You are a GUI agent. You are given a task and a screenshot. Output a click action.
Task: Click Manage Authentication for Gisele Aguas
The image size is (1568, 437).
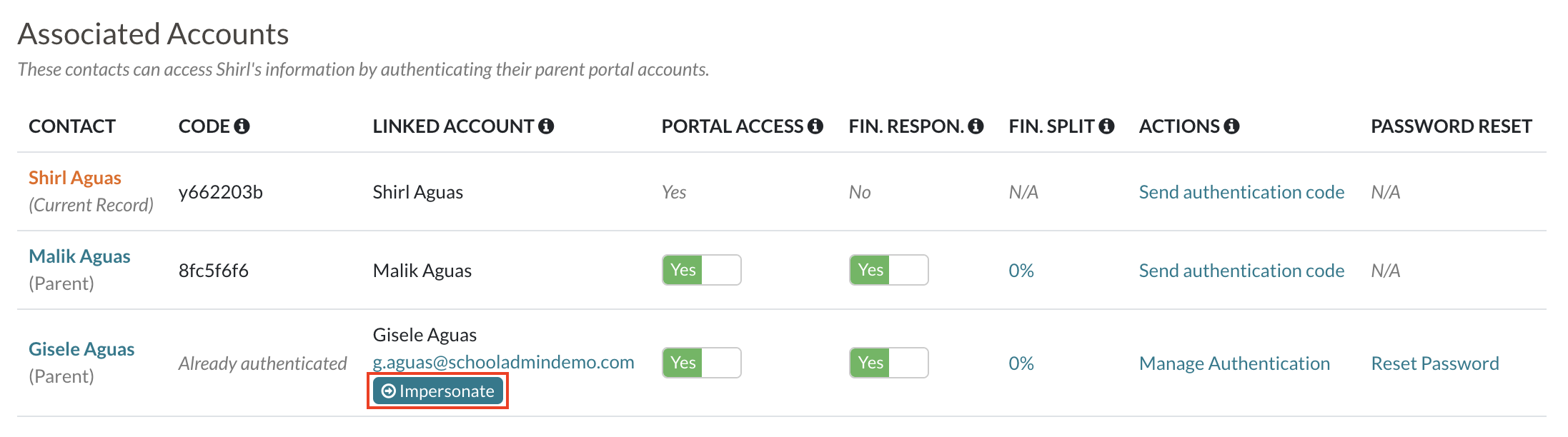(1234, 363)
